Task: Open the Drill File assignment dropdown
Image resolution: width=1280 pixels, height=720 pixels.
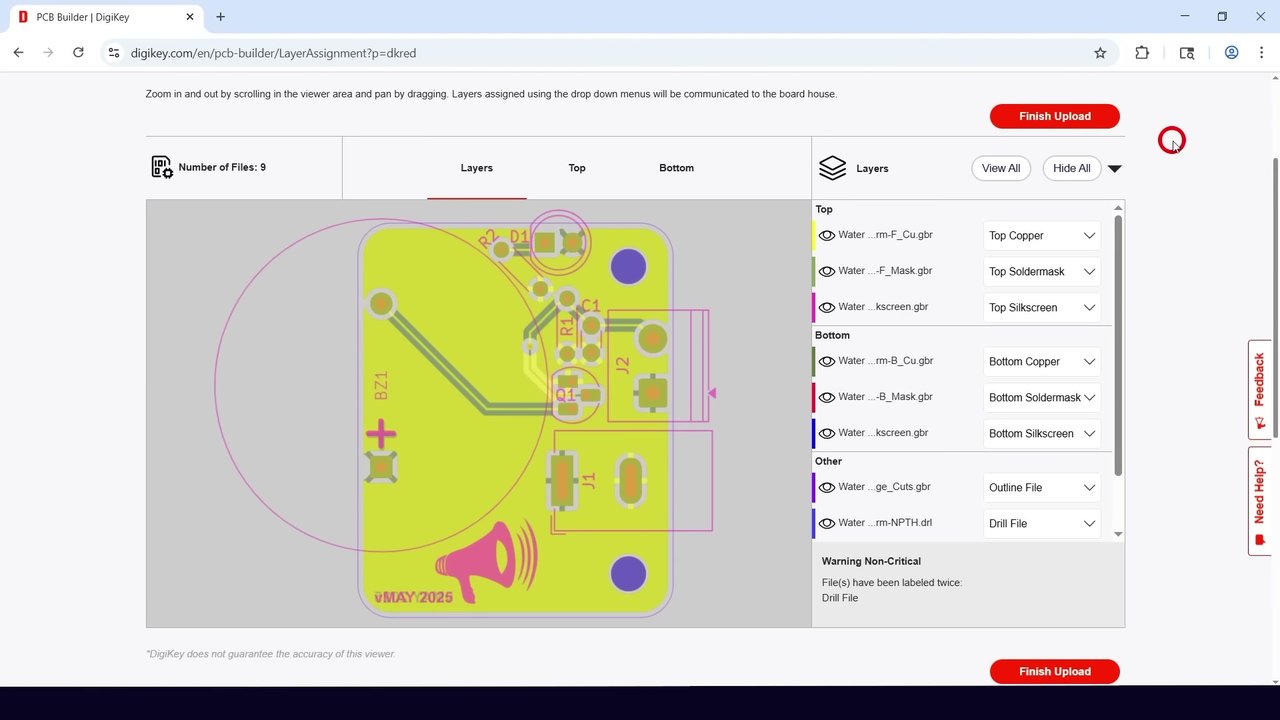Action: click(x=1042, y=524)
